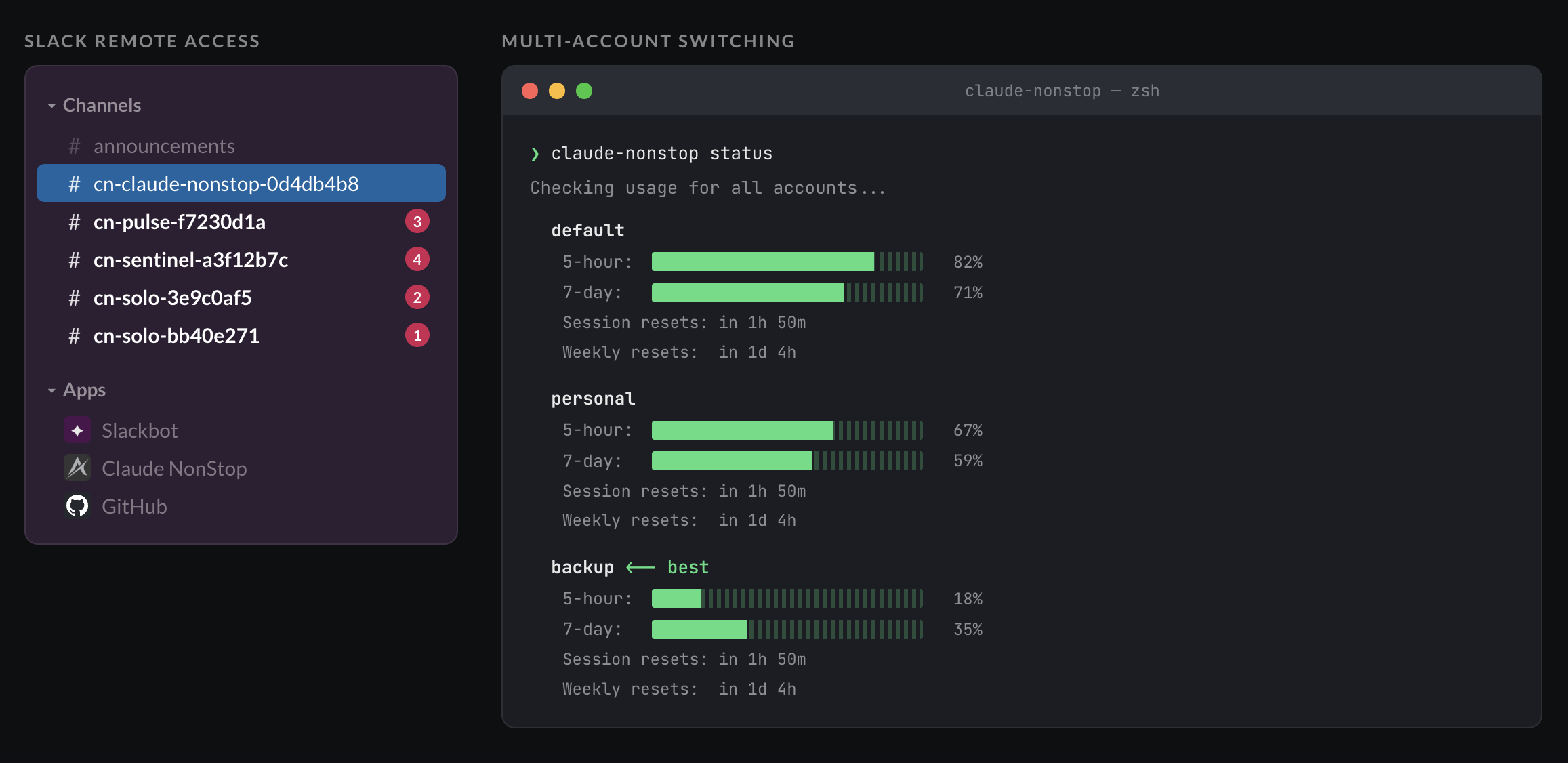Click the hash icon of announcements
This screenshot has height=763, width=1568.
tap(75, 146)
